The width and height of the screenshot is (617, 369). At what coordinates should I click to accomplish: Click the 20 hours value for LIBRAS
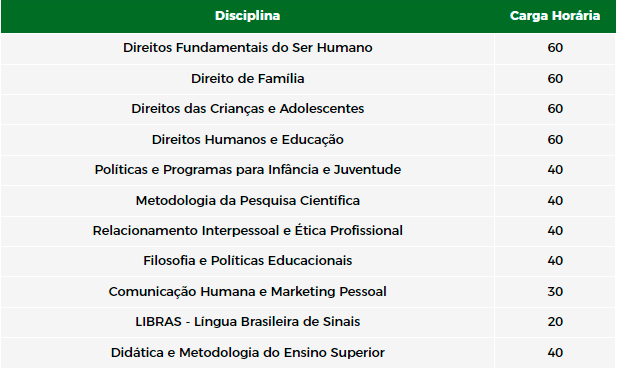pyautogui.click(x=555, y=322)
